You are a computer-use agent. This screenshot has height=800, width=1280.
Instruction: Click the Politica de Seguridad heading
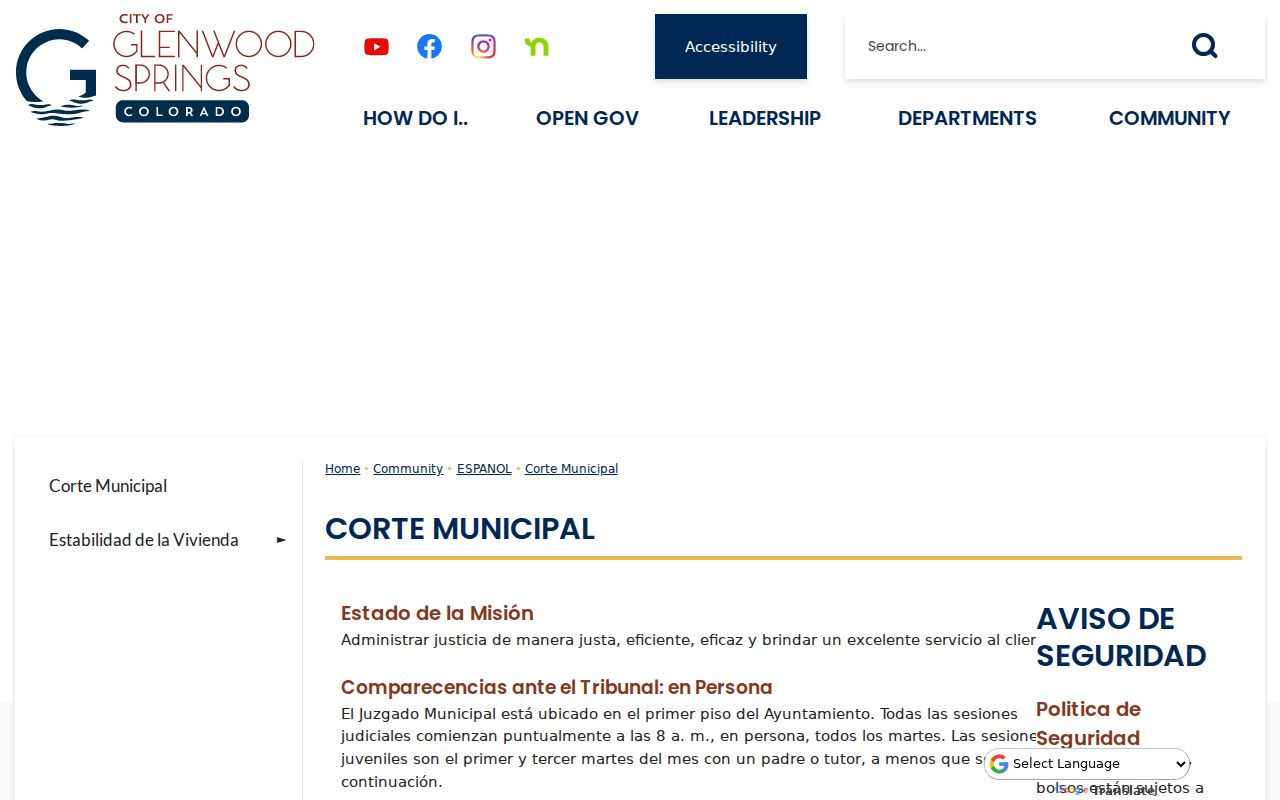click(x=1088, y=723)
